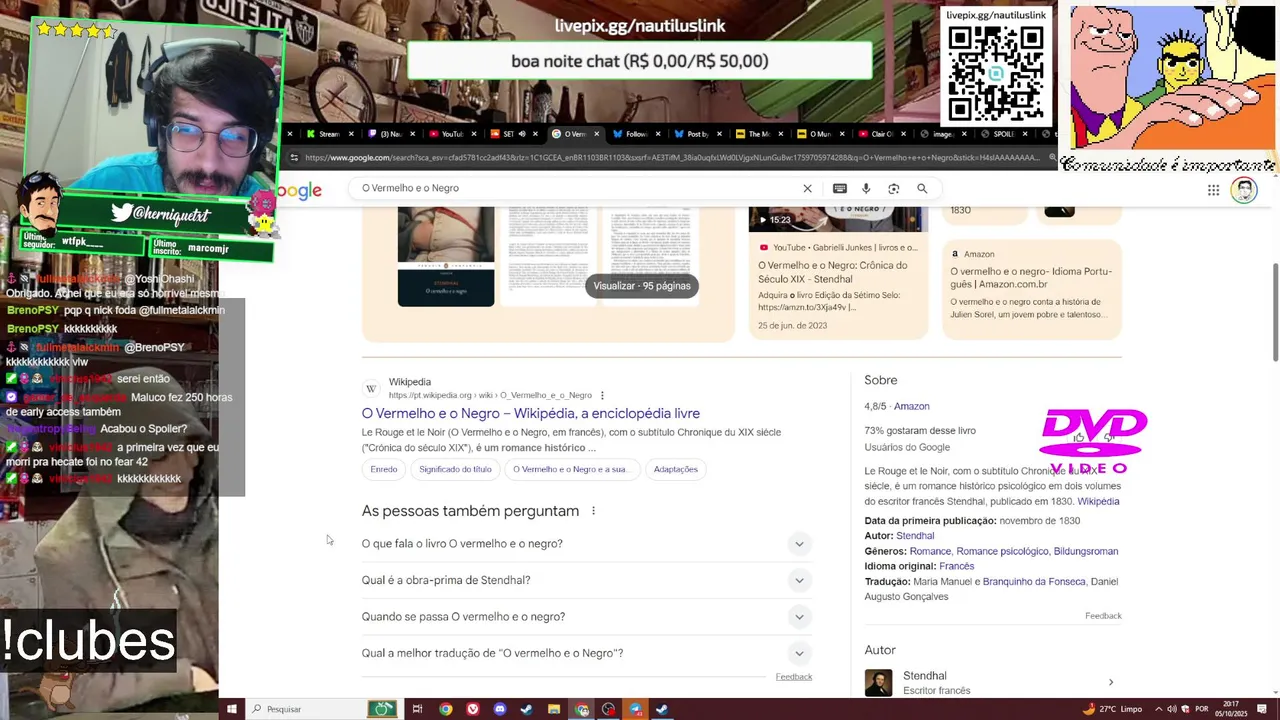Click the Enredo chip under Wikipedia result
Viewport: 1280px width, 720px height.
(384, 469)
